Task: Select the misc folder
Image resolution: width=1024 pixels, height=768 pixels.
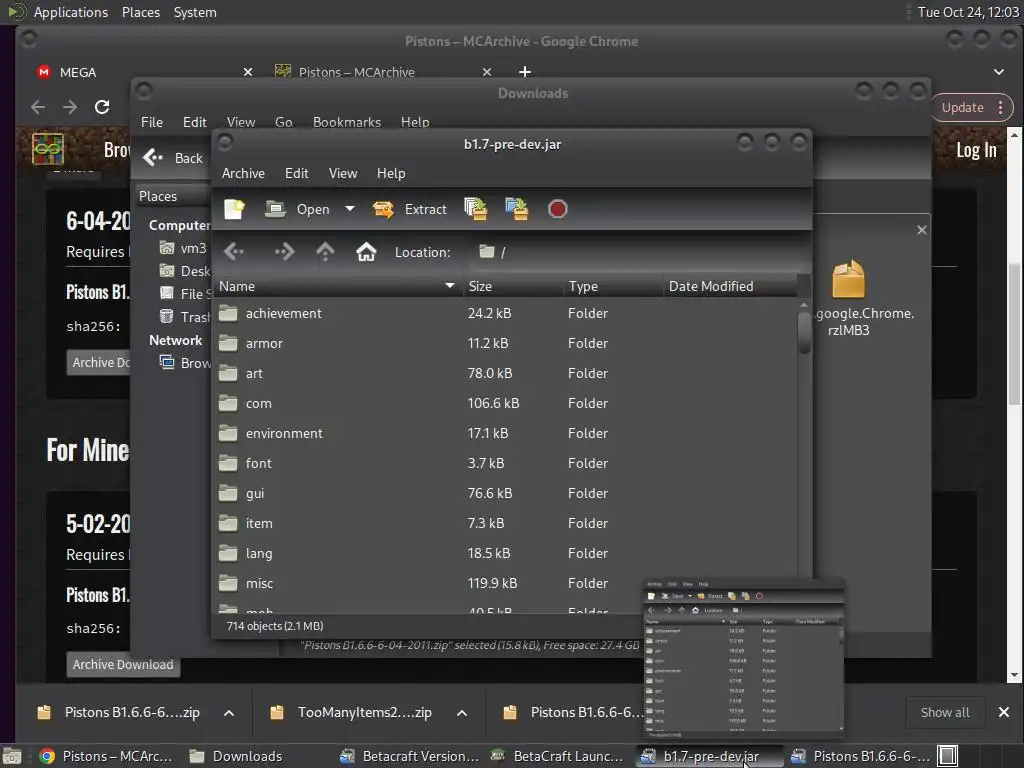Action: (x=505, y=584)
